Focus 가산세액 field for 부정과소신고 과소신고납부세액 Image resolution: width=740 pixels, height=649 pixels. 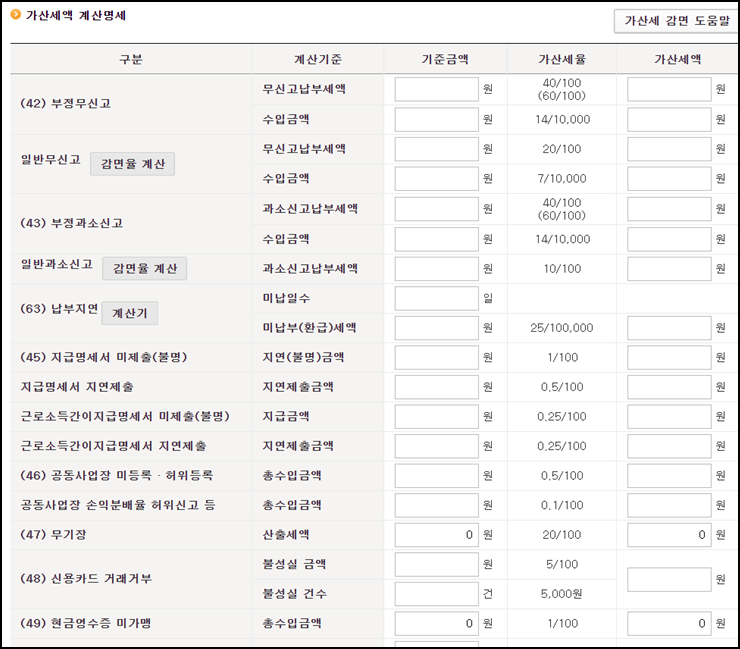click(669, 209)
